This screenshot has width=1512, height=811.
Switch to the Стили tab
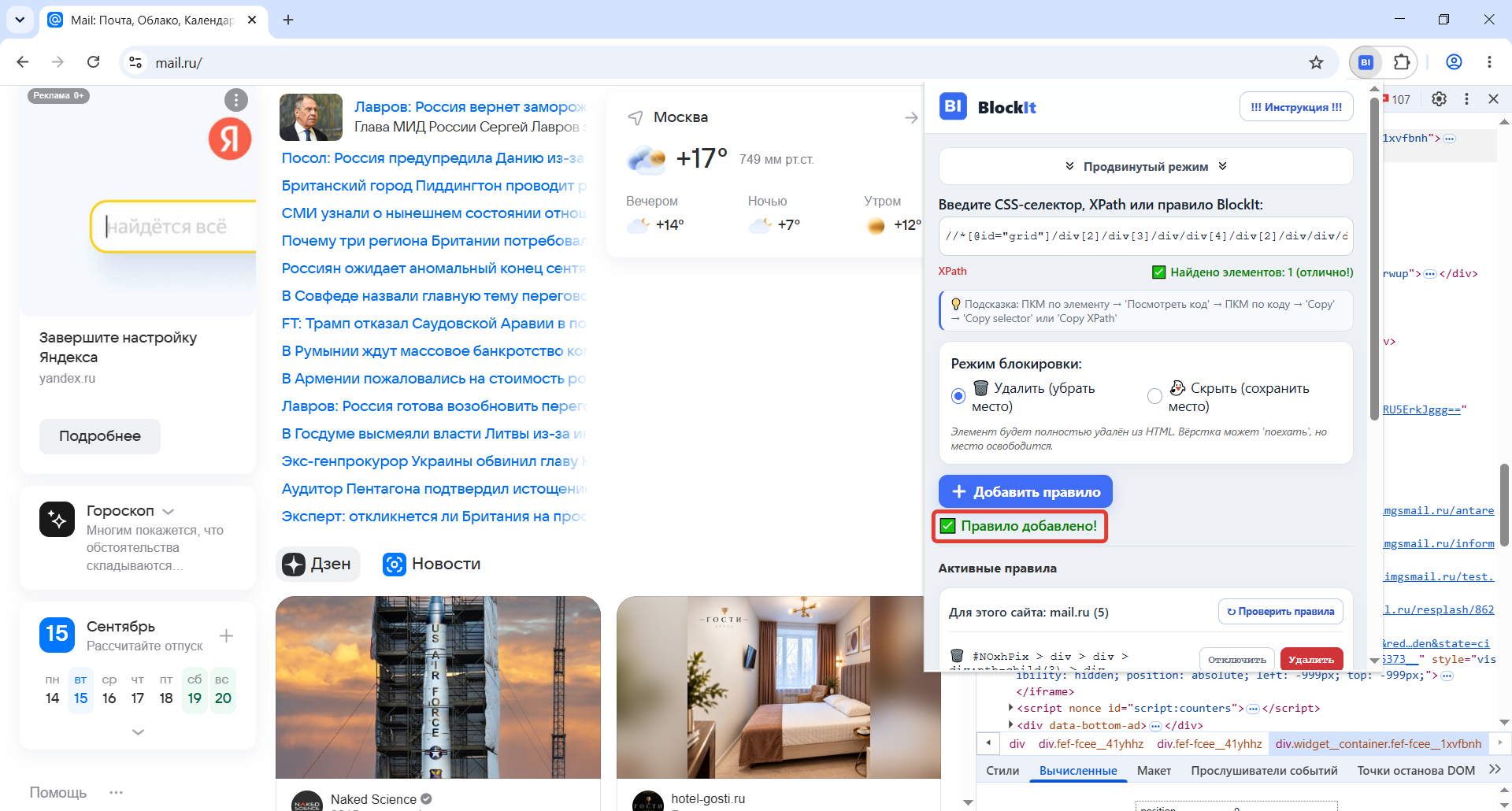coord(1002,771)
